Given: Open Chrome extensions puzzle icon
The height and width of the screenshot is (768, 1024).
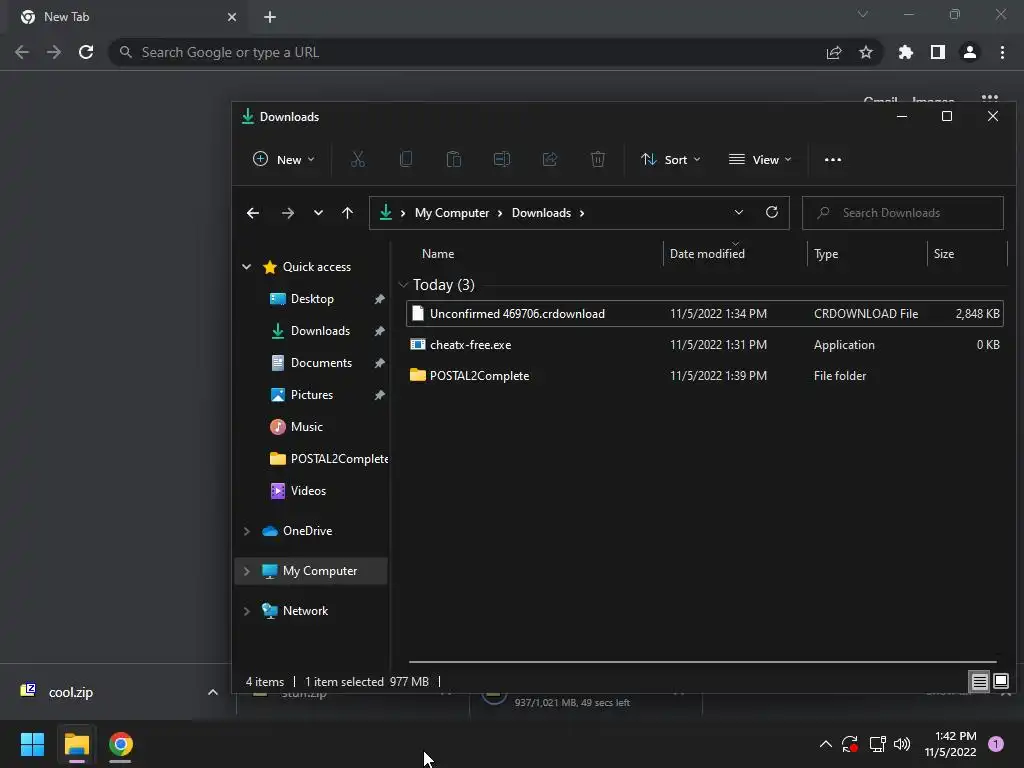Looking at the screenshot, I should (x=906, y=52).
